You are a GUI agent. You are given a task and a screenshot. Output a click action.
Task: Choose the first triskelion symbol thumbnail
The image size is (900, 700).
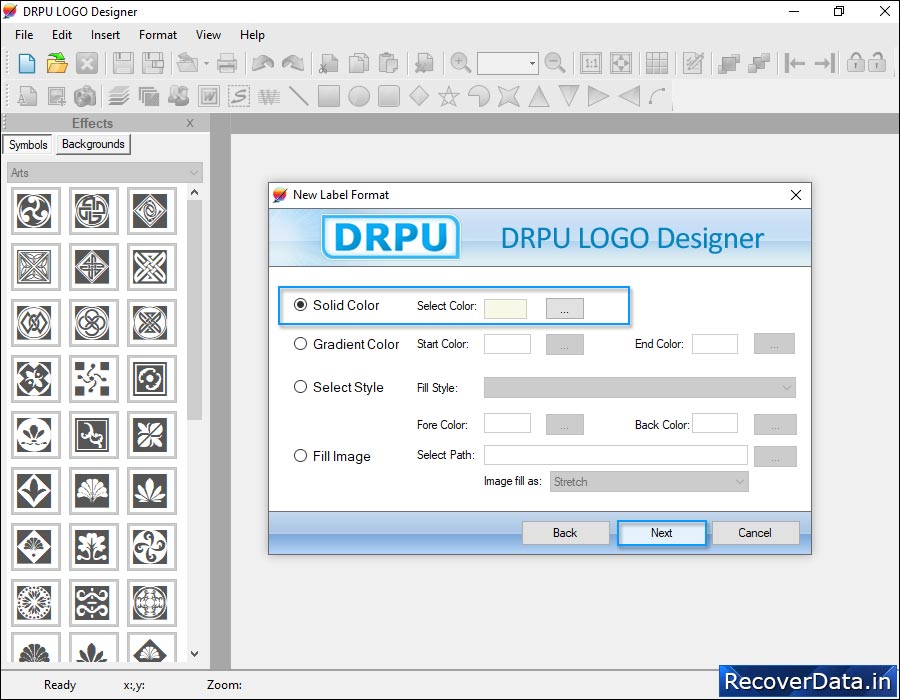coord(34,211)
